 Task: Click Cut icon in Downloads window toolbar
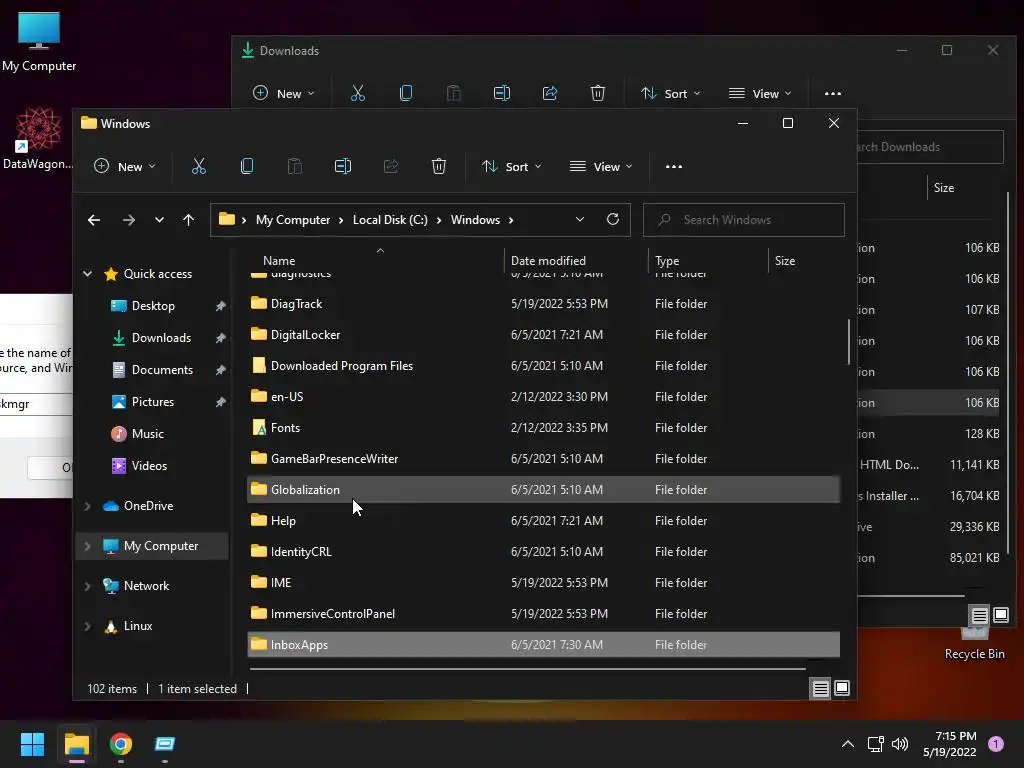(358, 93)
